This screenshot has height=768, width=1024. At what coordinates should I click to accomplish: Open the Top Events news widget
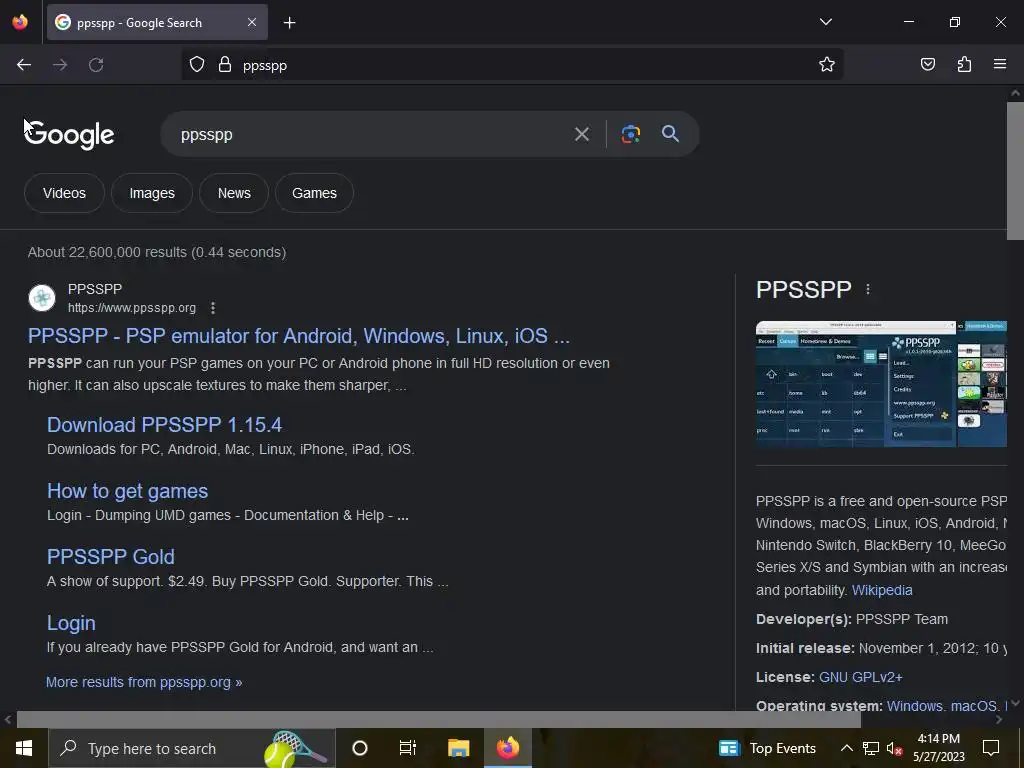(x=767, y=748)
